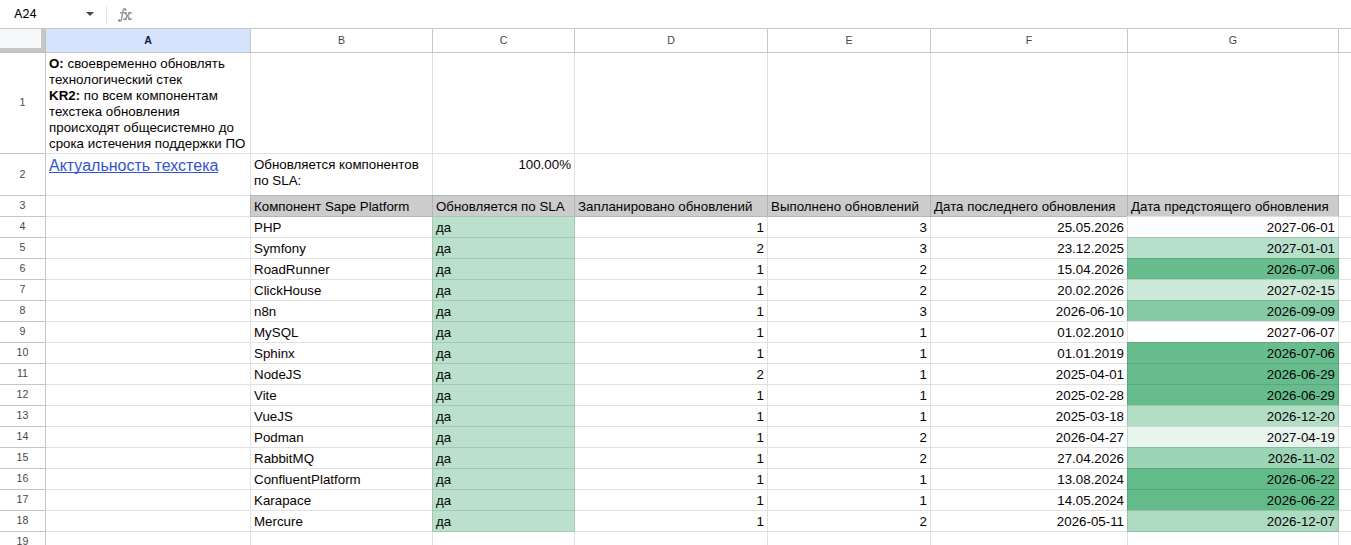This screenshot has width=1351, height=545.
Task: Select column A header
Action: 148,40
